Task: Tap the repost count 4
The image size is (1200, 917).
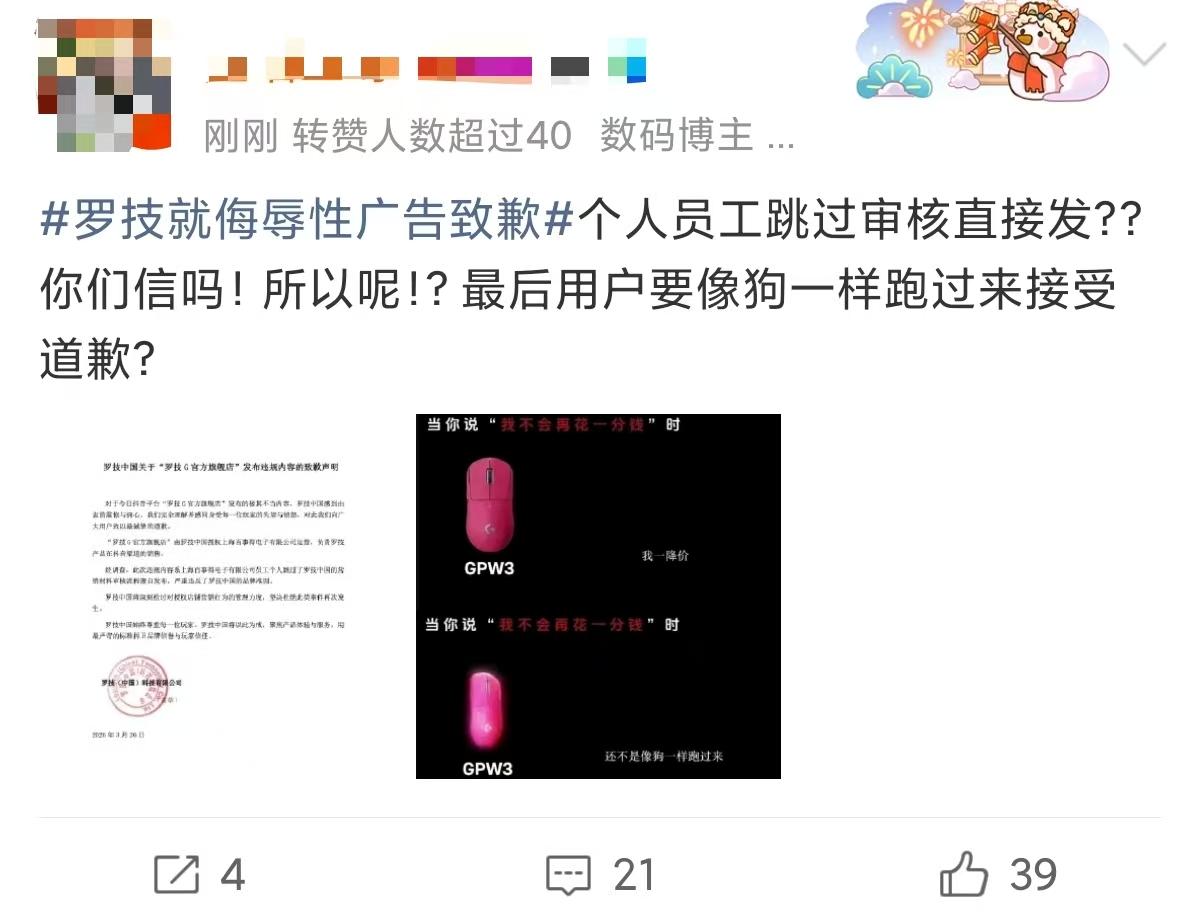Action: tap(232, 875)
